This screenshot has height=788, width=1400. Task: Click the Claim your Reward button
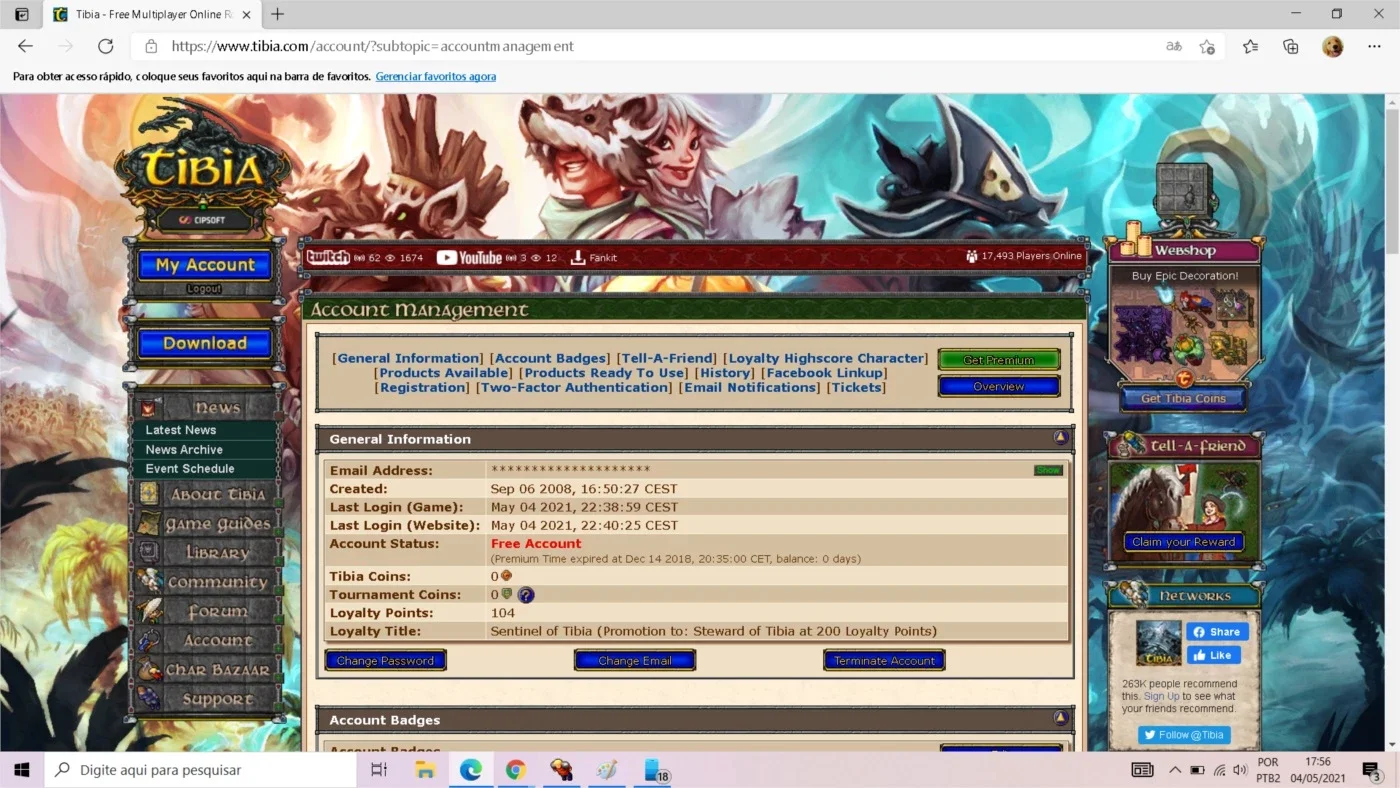1184,542
